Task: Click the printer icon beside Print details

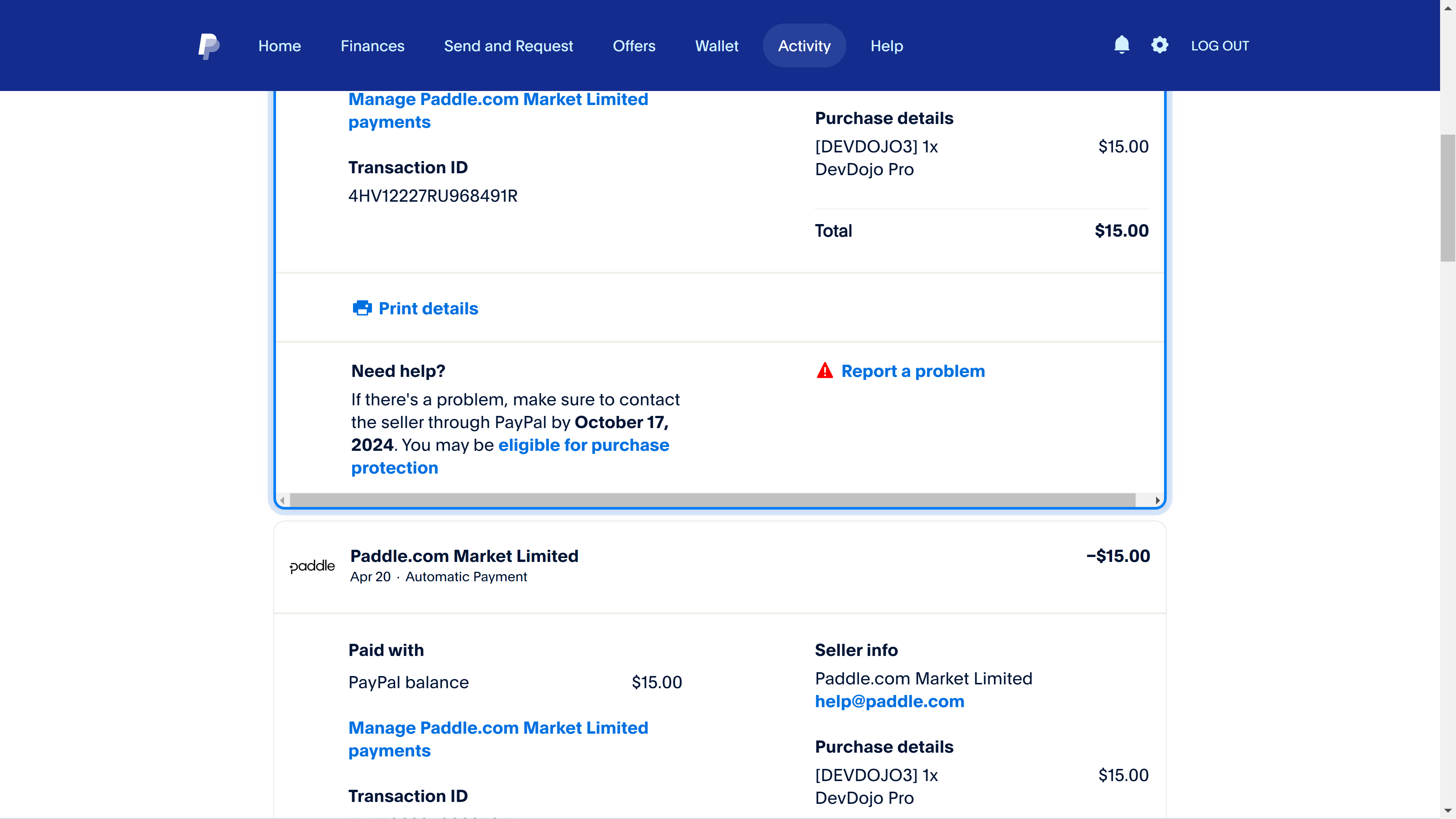Action: click(362, 308)
